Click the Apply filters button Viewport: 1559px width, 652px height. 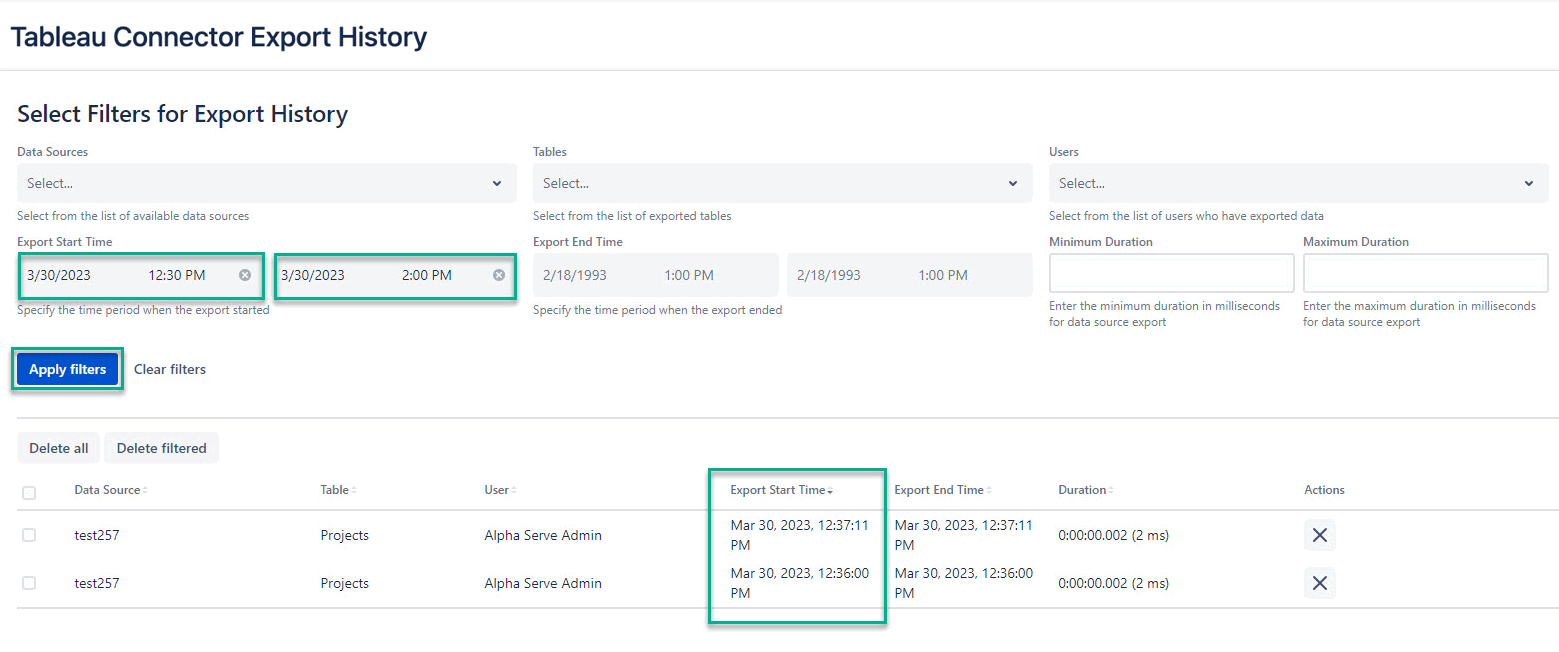pyautogui.click(x=66, y=368)
